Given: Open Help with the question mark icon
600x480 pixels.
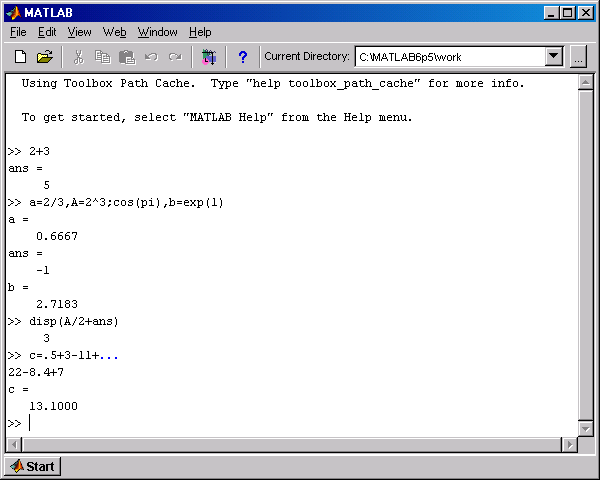Looking at the screenshot, I should pyautogui.click(x=243, y=57).
